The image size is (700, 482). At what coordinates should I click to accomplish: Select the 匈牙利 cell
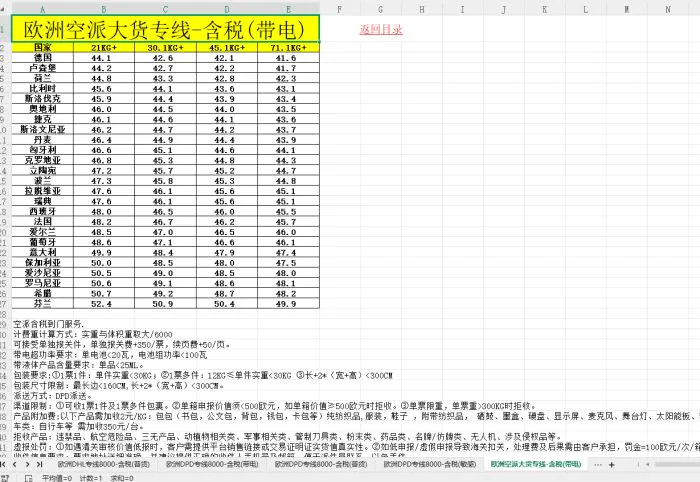click(x=42, y=150)
